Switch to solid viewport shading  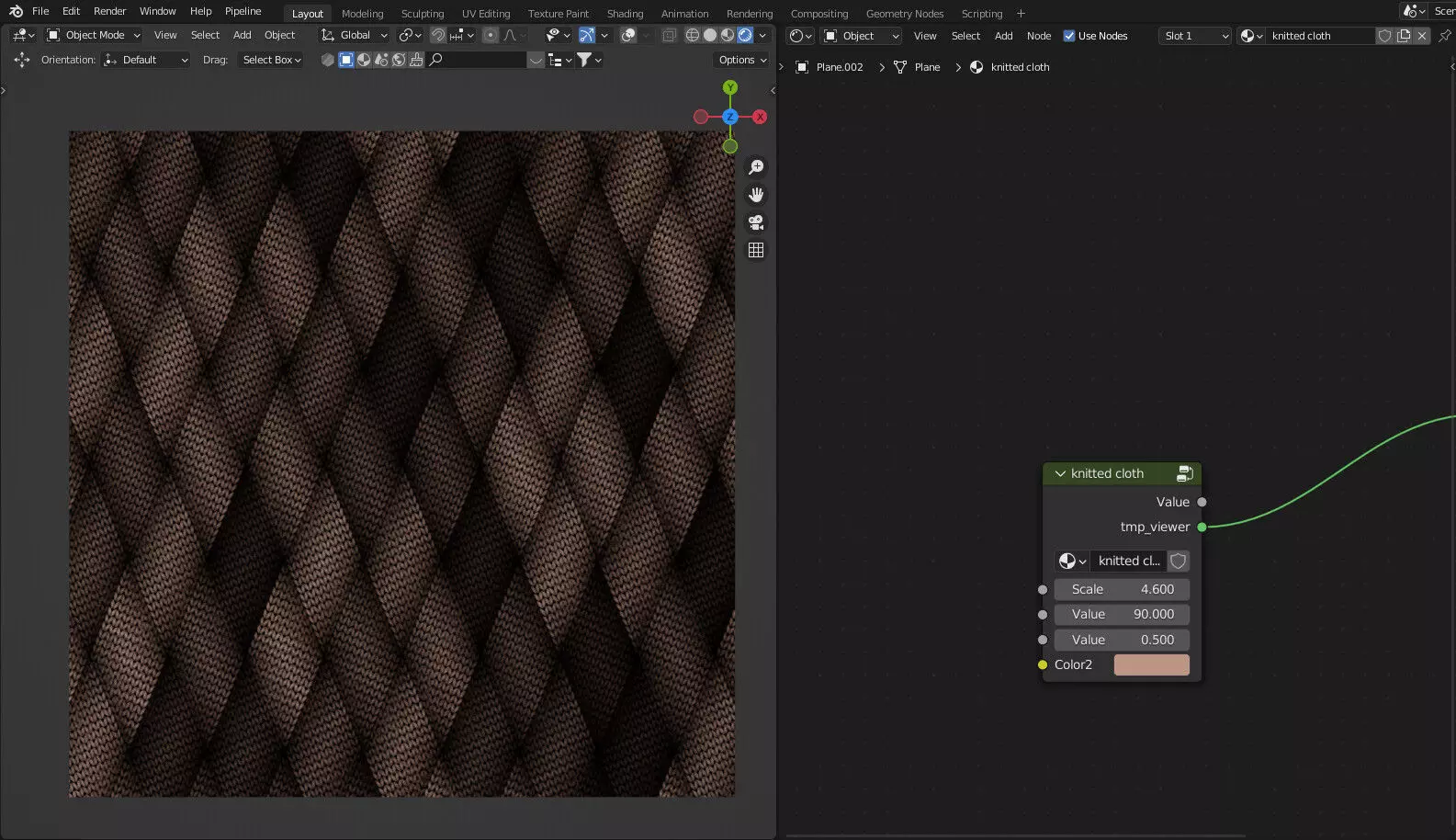(x=710, y=35)
